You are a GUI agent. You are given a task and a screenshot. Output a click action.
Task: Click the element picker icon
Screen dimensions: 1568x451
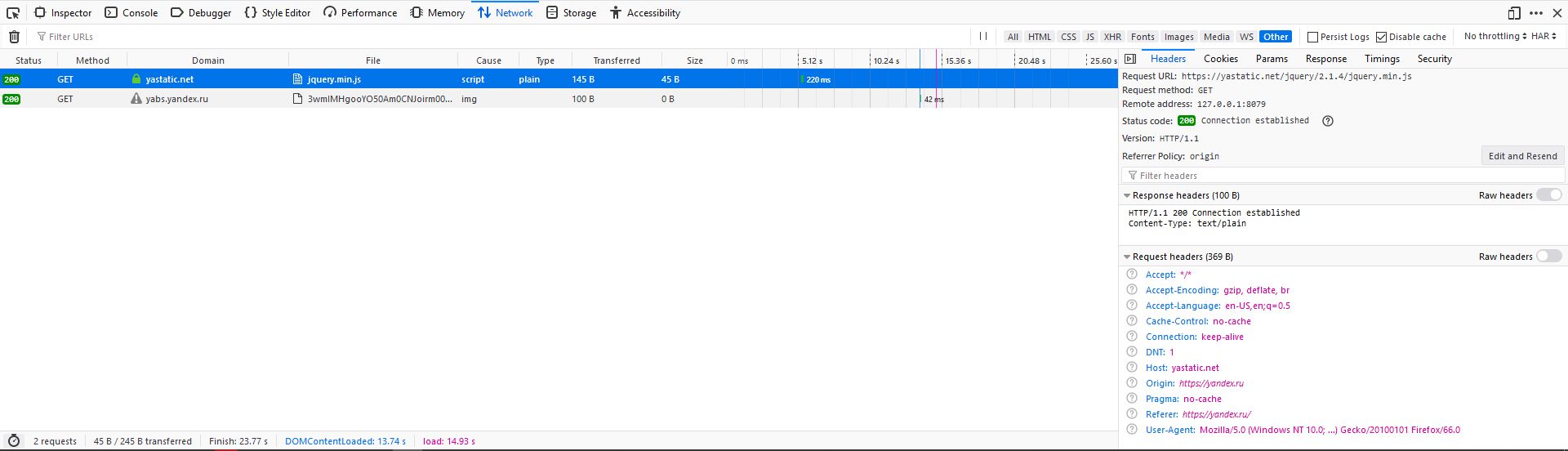coord(13,13)
